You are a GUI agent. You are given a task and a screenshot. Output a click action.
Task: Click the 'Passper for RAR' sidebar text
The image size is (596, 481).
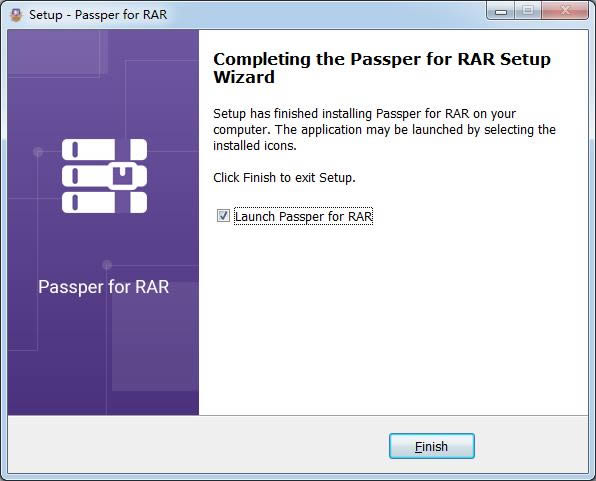103,287
